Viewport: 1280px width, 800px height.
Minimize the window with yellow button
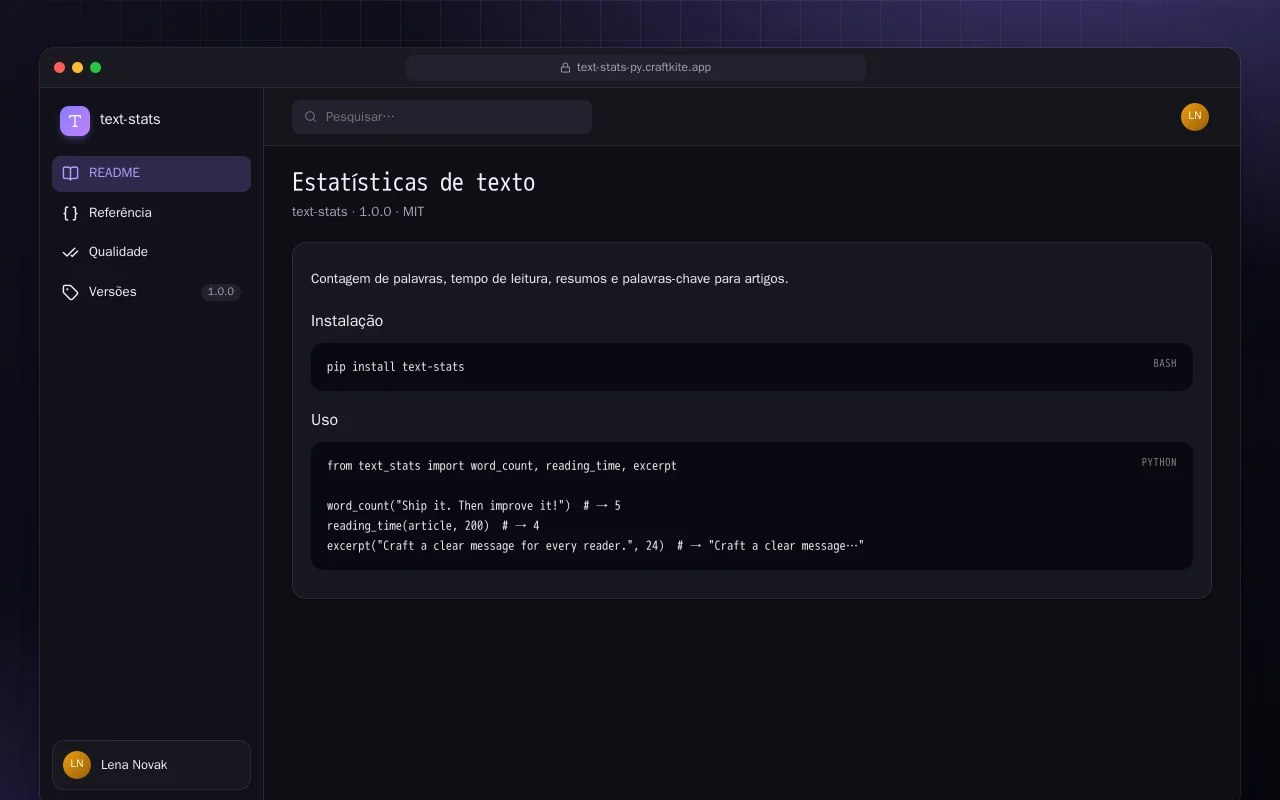click(x=78, y=68)
